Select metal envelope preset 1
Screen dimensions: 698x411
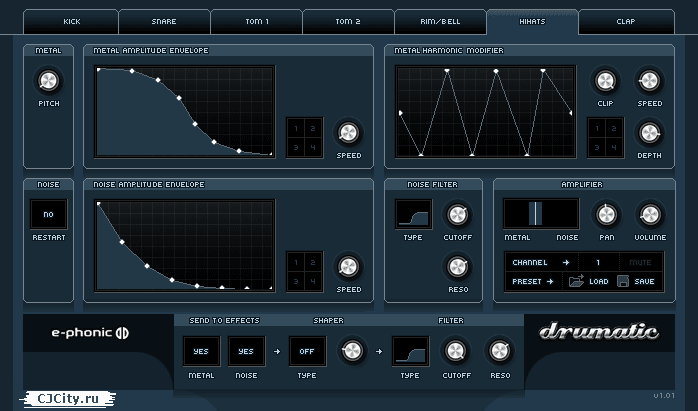pos(296,129)
